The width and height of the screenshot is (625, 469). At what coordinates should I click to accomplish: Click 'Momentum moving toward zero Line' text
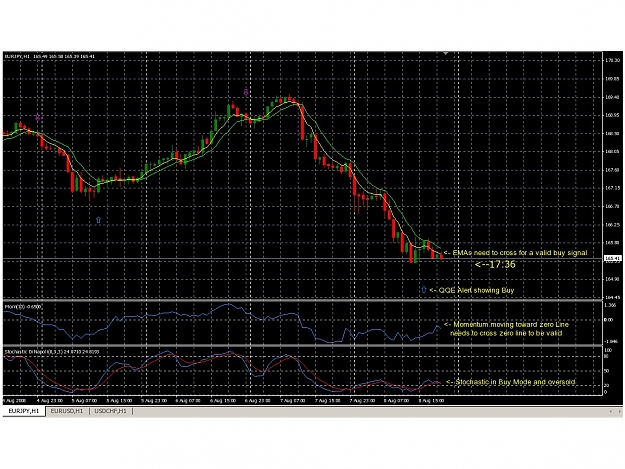pos(506,325)
